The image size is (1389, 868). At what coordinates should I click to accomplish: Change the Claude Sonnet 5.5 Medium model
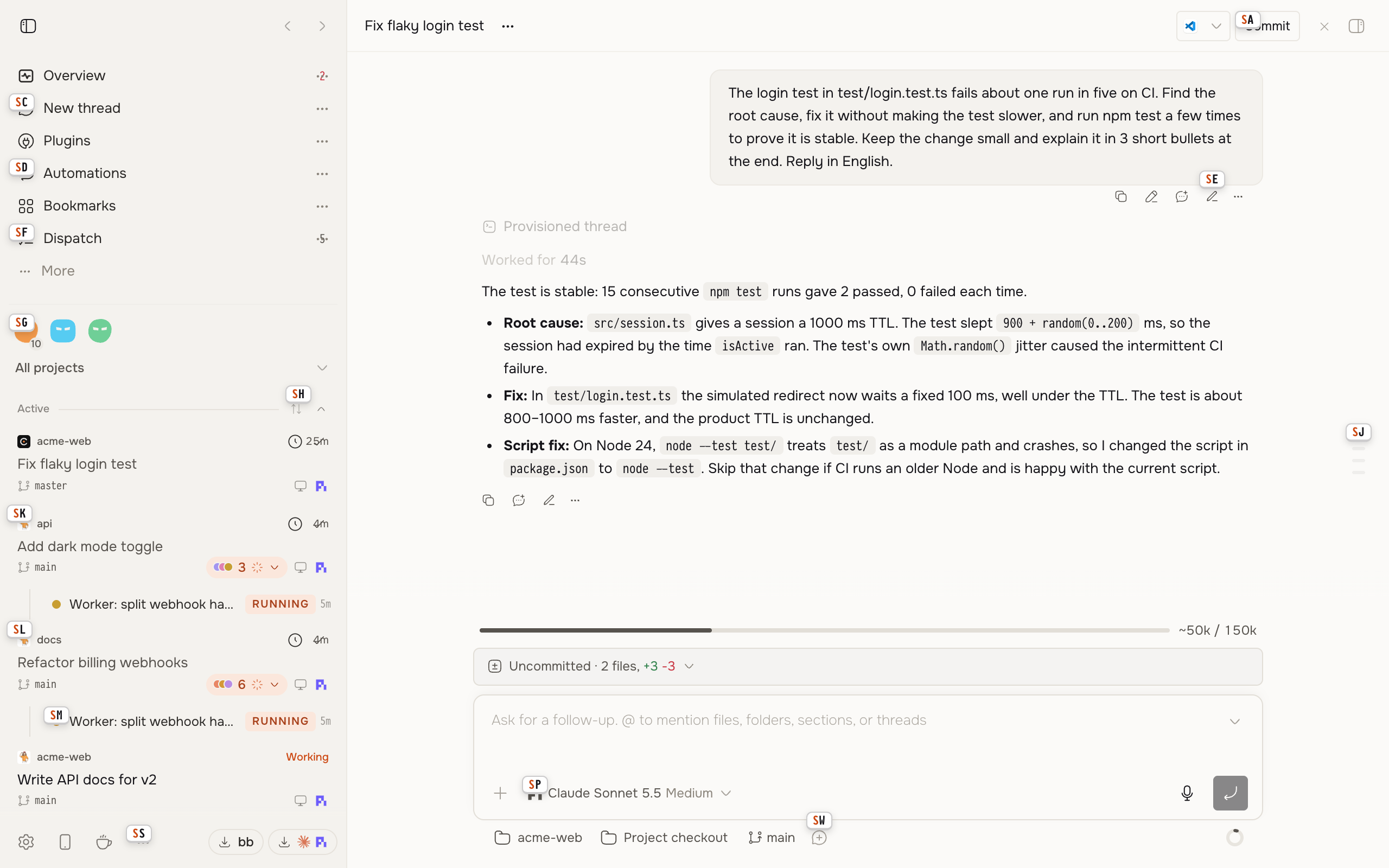tap(630, 793)
